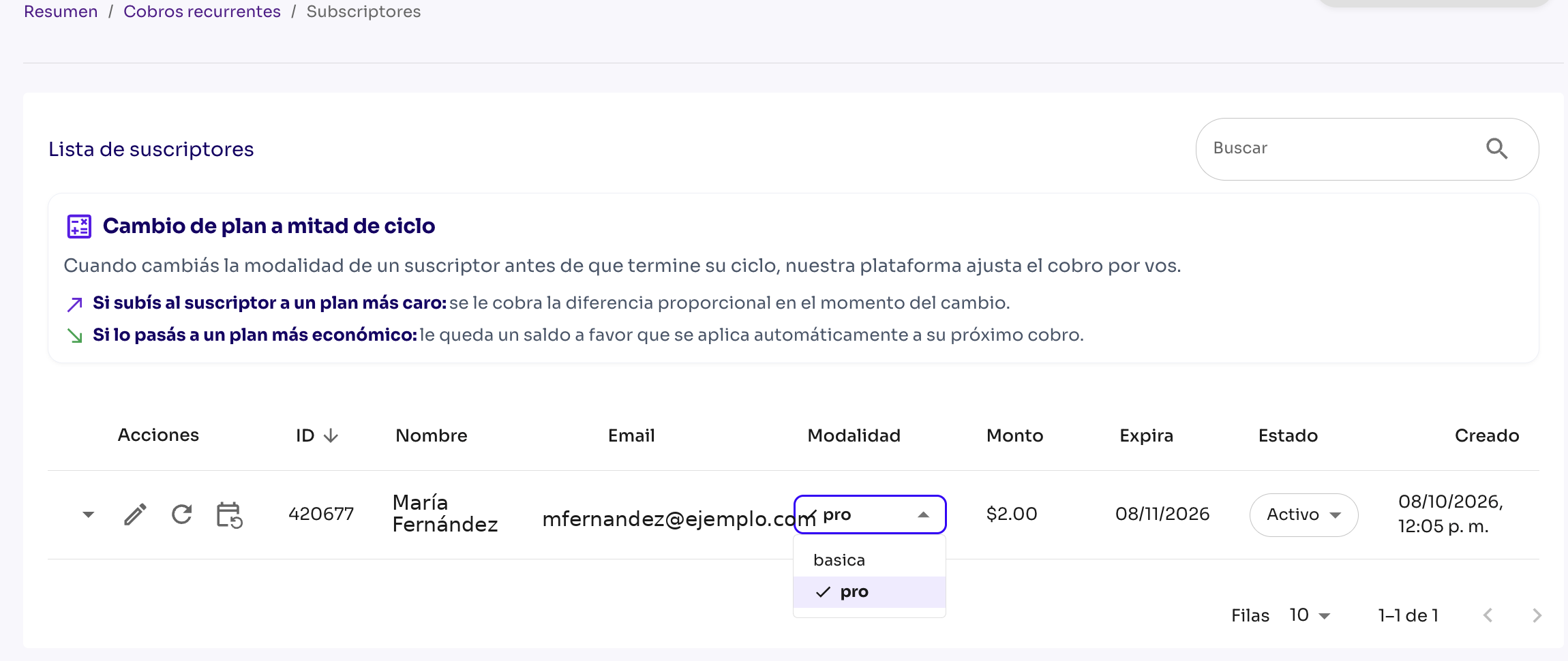Click the Lista de suscriptores heading
1568x661 pixels.
151,149
